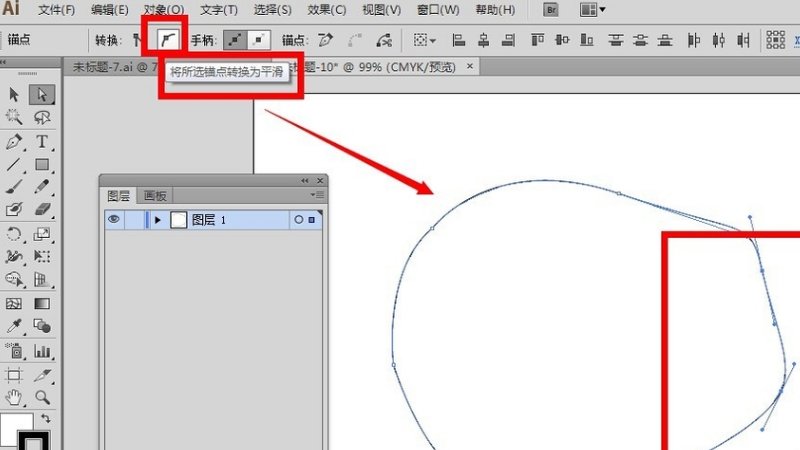Select the Scale tool
Screen dimensions: 800x450
point(42,234)
